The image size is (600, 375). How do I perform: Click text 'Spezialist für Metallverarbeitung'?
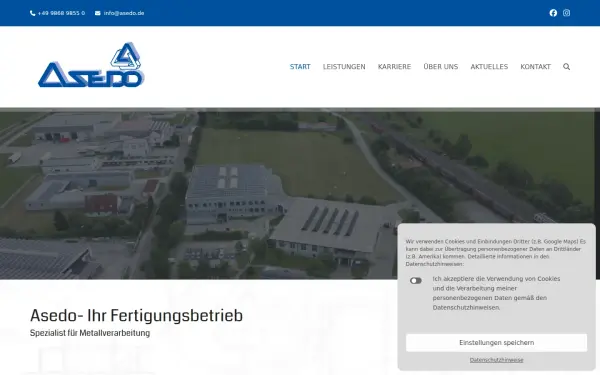coord(90,333)
